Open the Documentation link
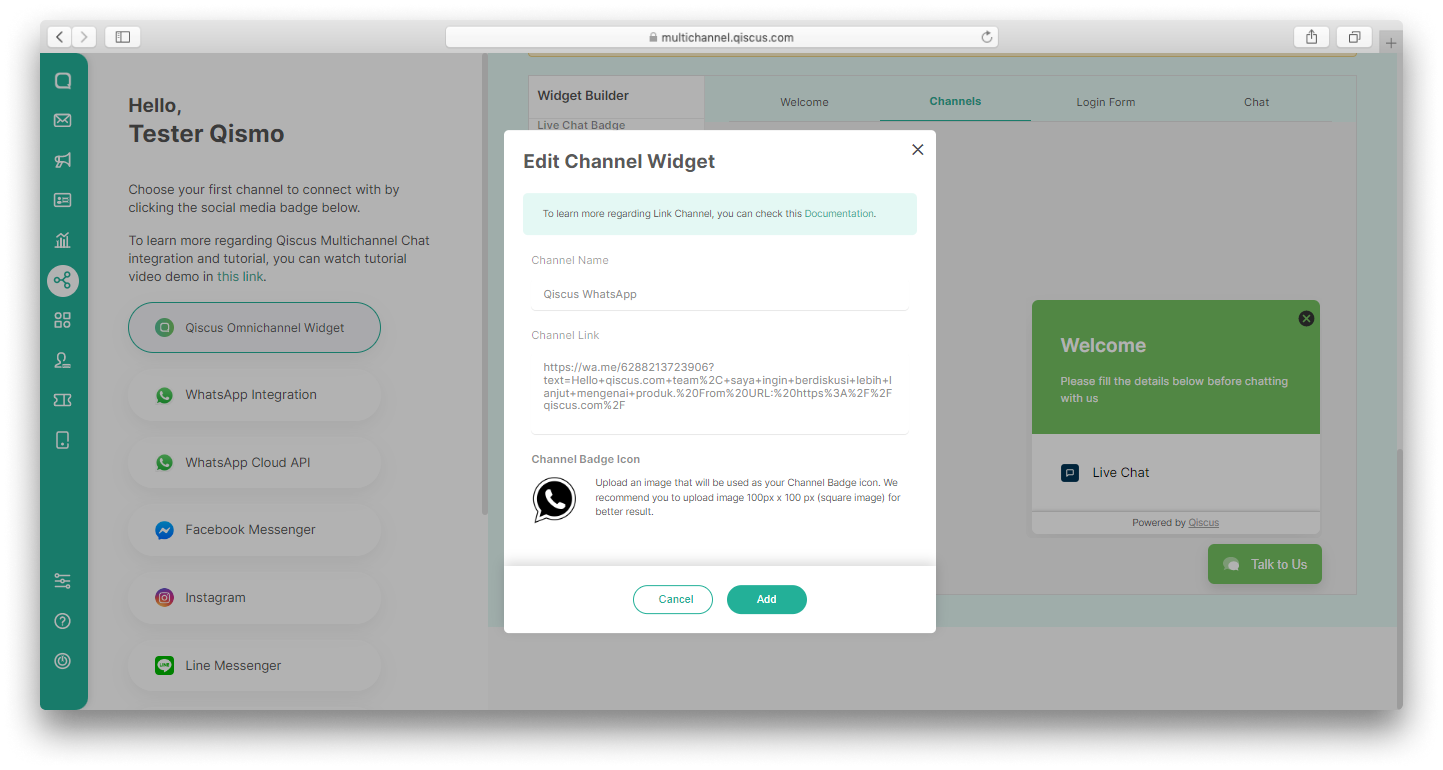1443x770 pixels. (x=839, y=214)
